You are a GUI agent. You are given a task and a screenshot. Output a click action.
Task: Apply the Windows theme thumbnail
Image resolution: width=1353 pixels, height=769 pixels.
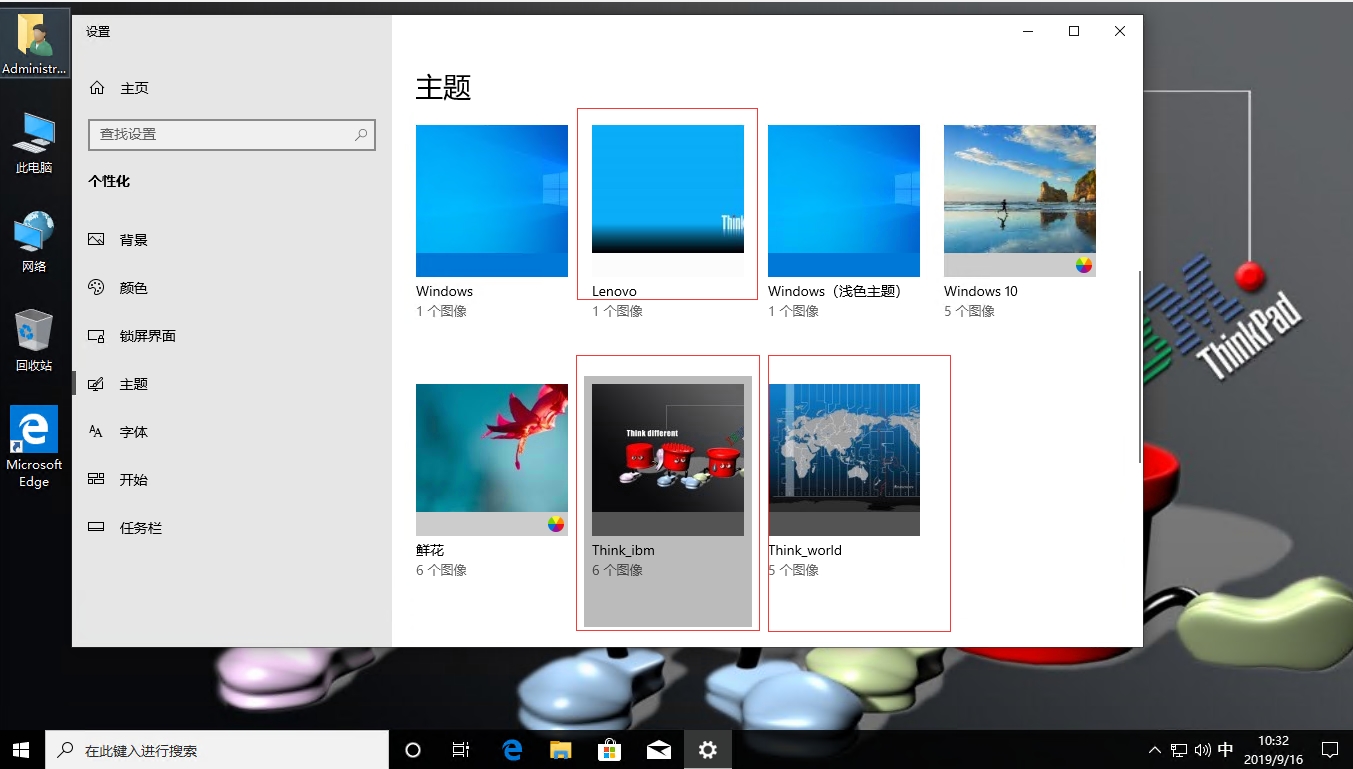492,201
